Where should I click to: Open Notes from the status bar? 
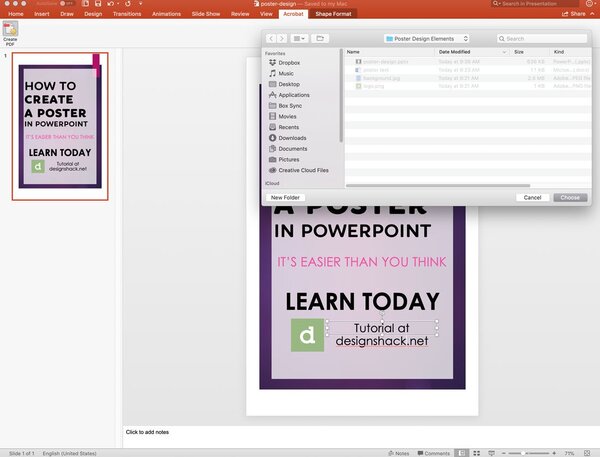coord(402,453)
